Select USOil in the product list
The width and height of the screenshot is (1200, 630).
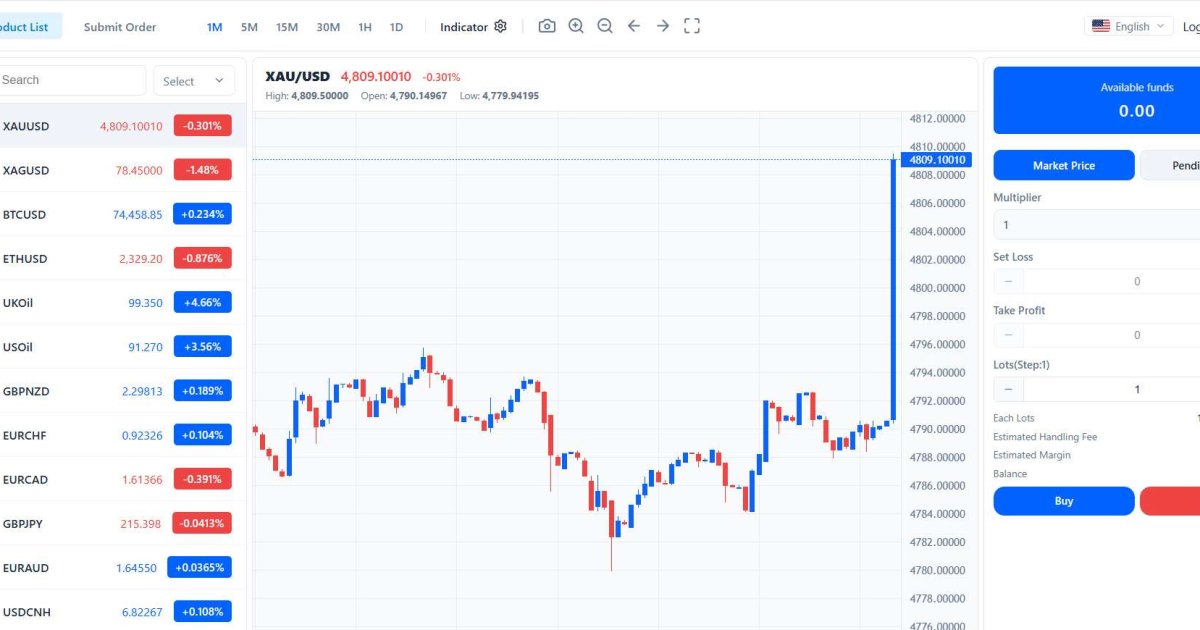122,346
